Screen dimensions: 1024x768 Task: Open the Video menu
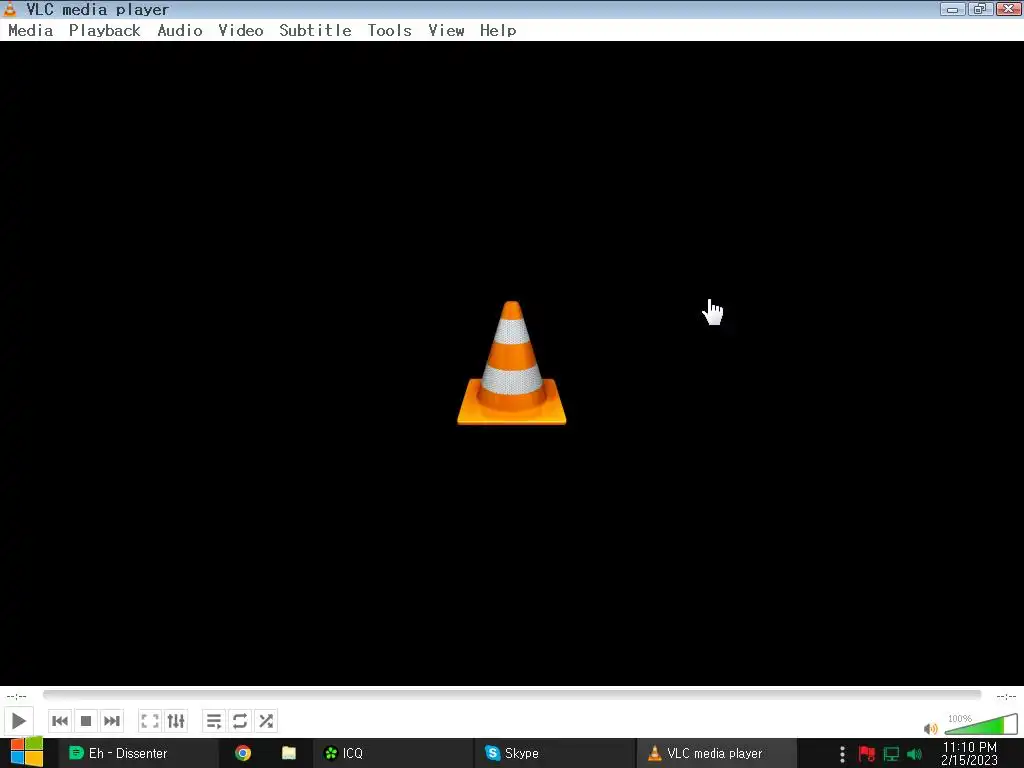coord(241,31)
